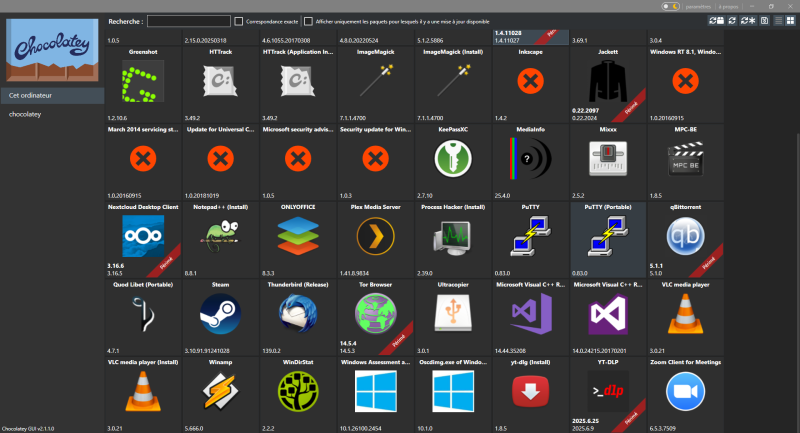Enable the Correspondance exacte checkbox
Viewport: 800px width, 433px height.
pyautogui.click(x=238, y=21)
